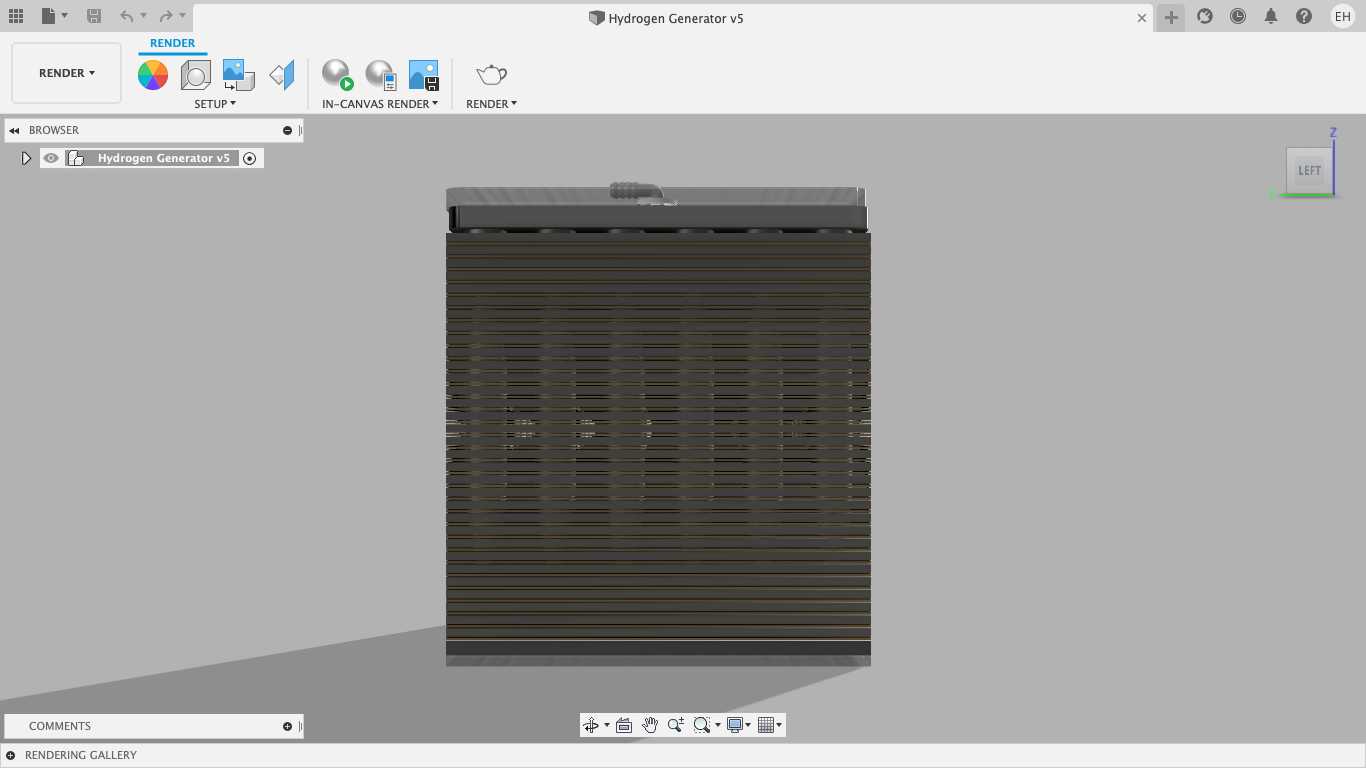Click the component icon beside Hydrogen Generator v5
The height and width of the screenshot is (768, 1366).
pos(75,158)
